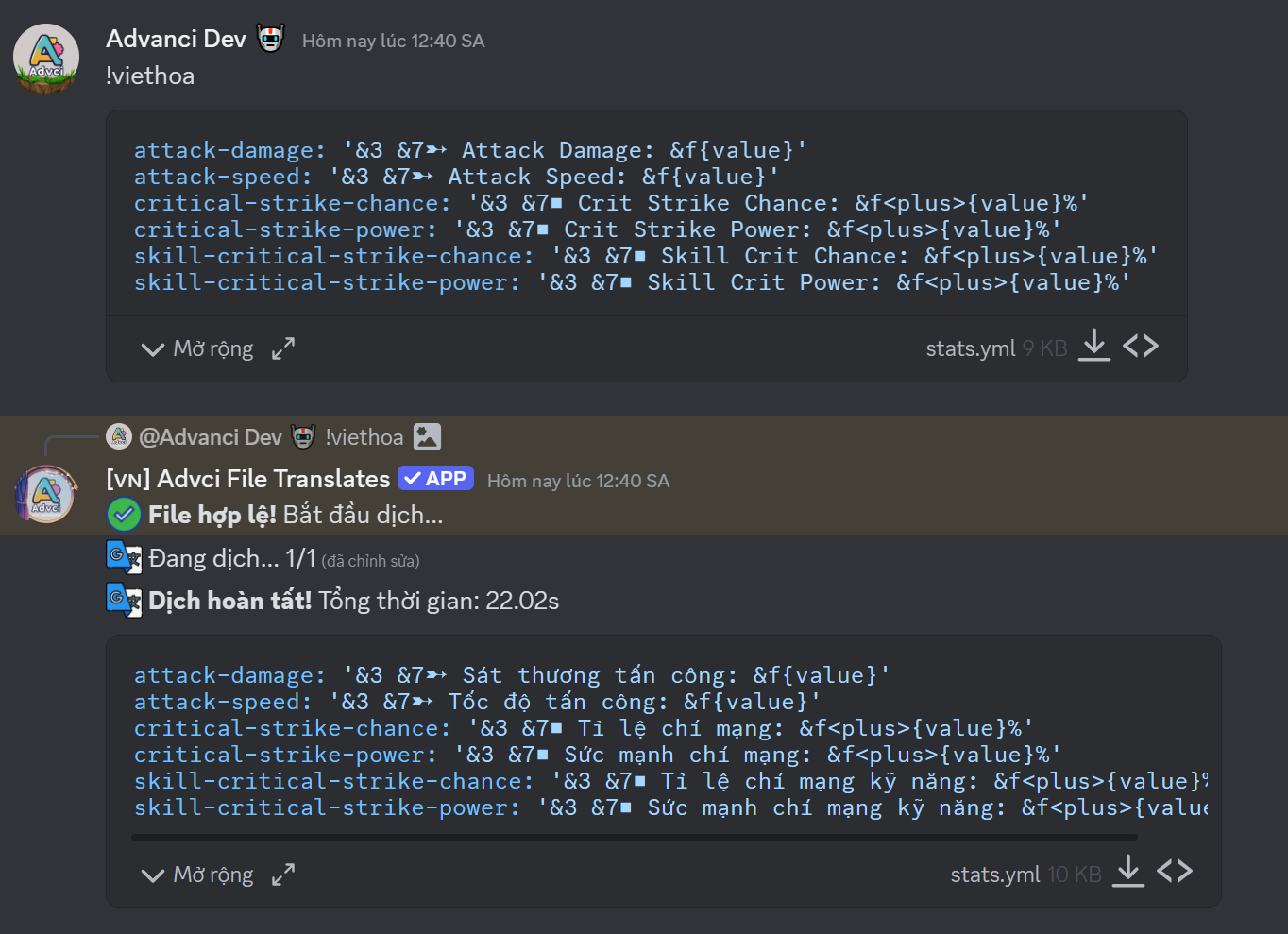Viewport: 1288px width, 934px height.
Task: View source code of first stats.yml attachment
Action: point(1141,347)
